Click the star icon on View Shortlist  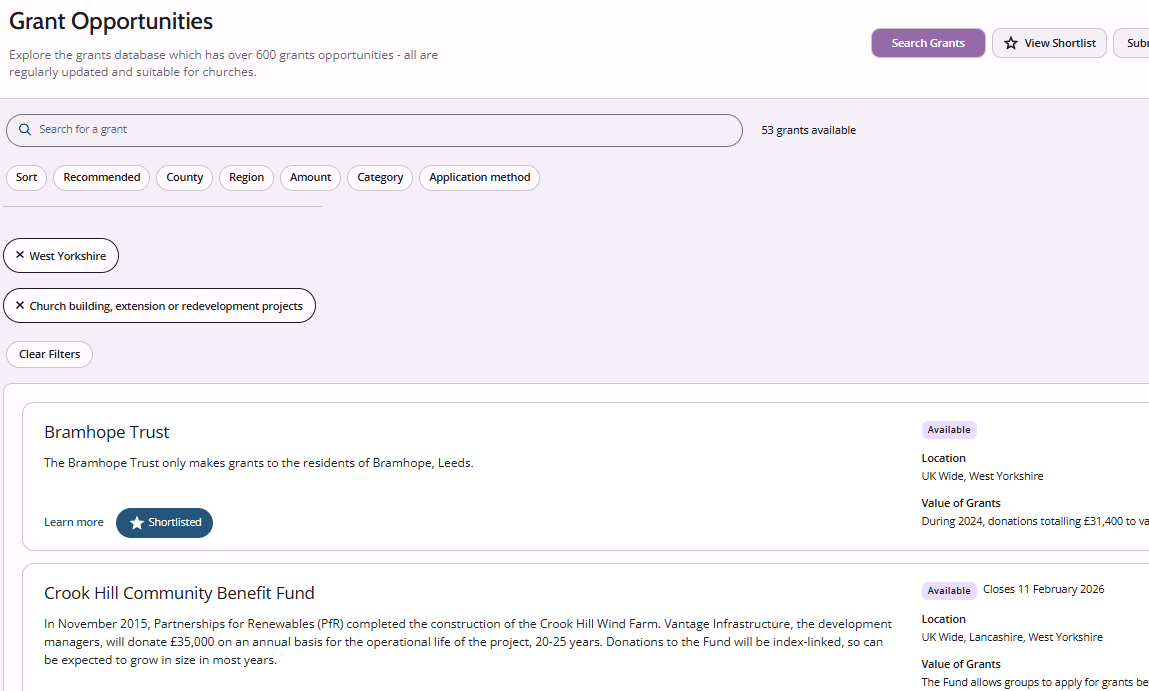1011,43
